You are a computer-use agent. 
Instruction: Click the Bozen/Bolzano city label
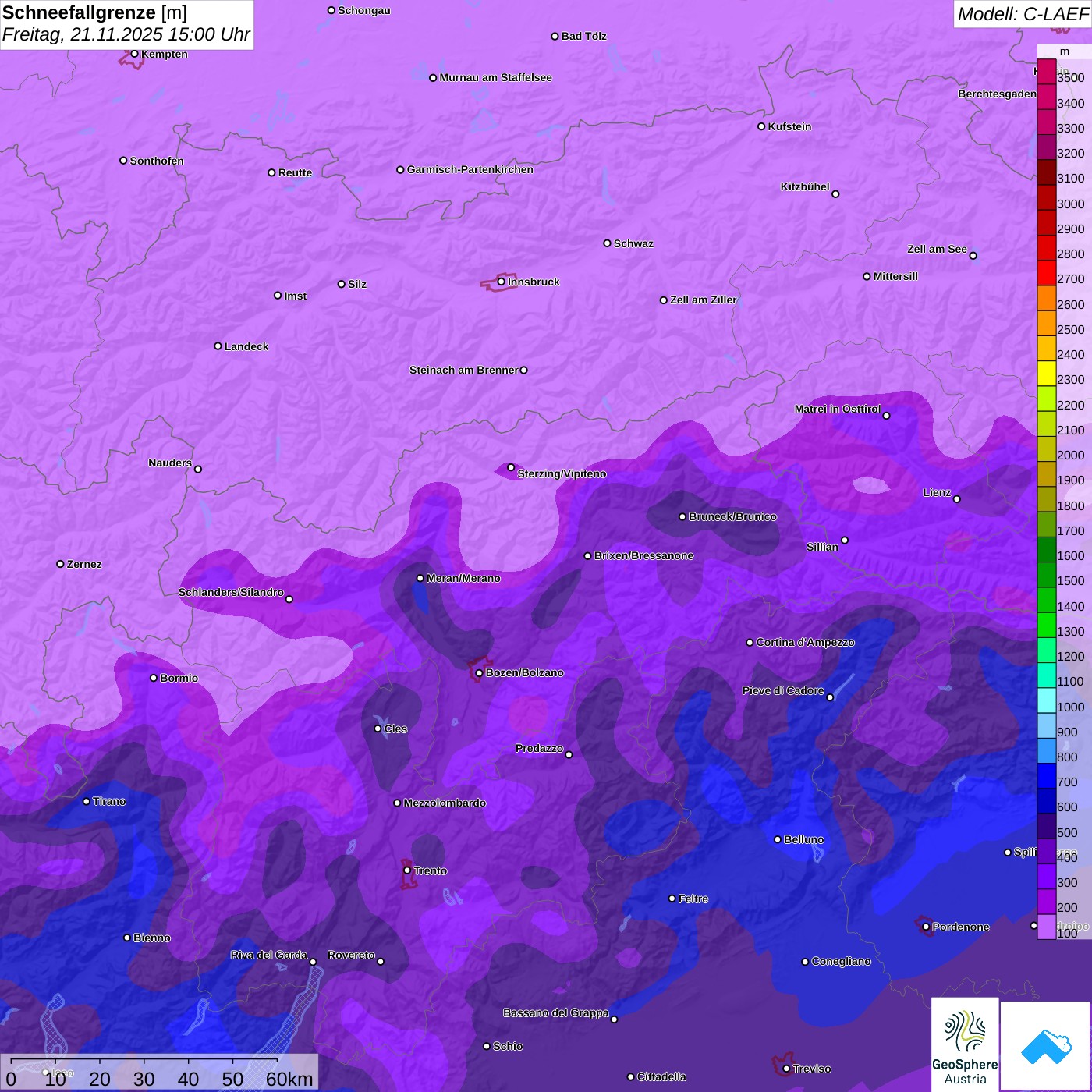tap(524, 672)
